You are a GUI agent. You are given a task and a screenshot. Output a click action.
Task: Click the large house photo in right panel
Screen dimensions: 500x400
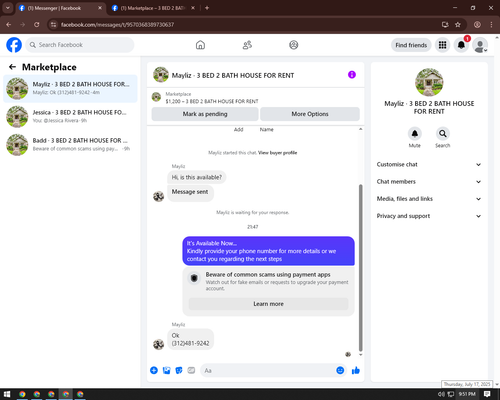tap(429, 82)
